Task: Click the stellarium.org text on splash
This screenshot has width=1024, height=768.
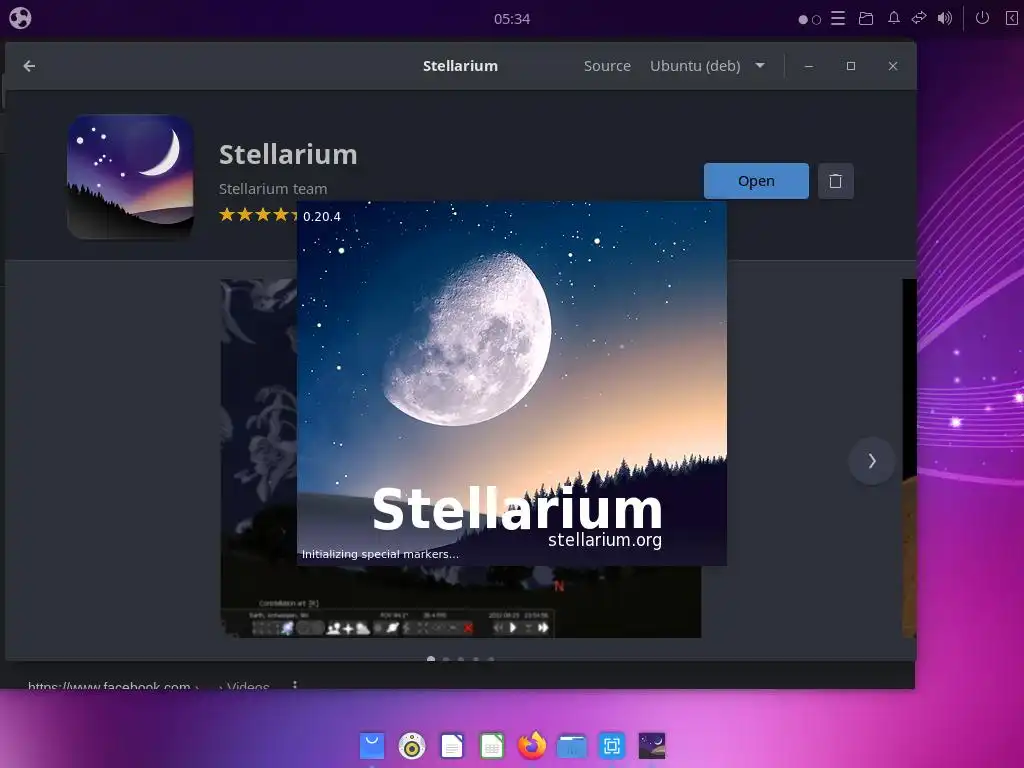Action: 605,540
